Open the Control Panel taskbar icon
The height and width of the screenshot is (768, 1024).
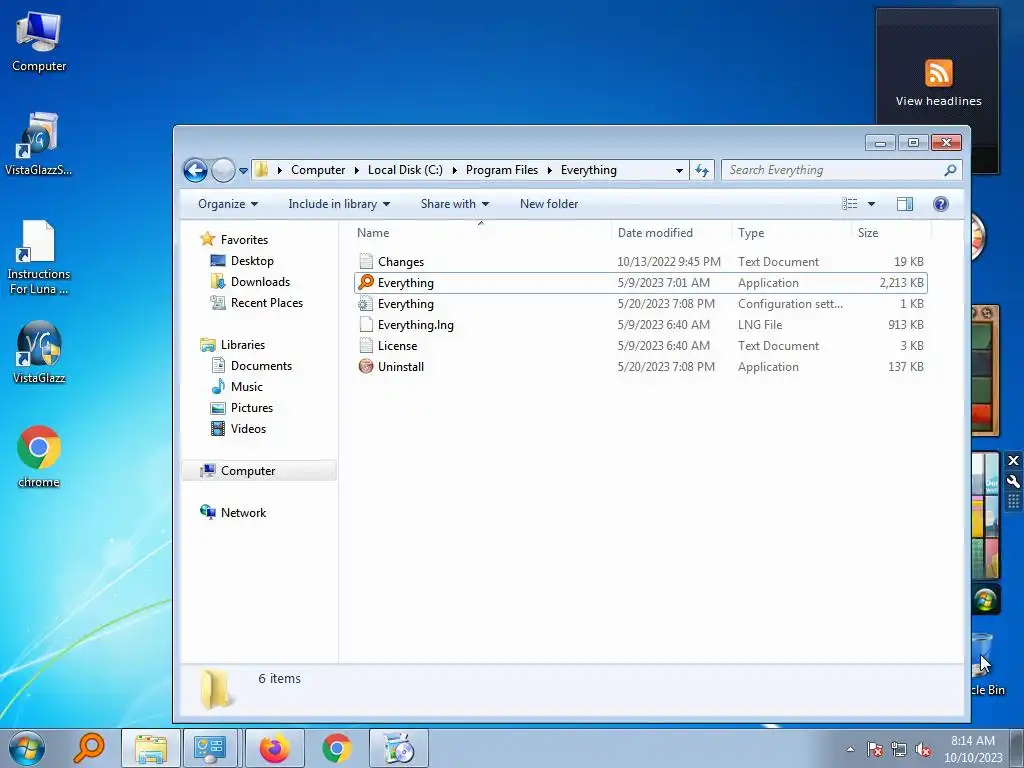tap(210, 748)
